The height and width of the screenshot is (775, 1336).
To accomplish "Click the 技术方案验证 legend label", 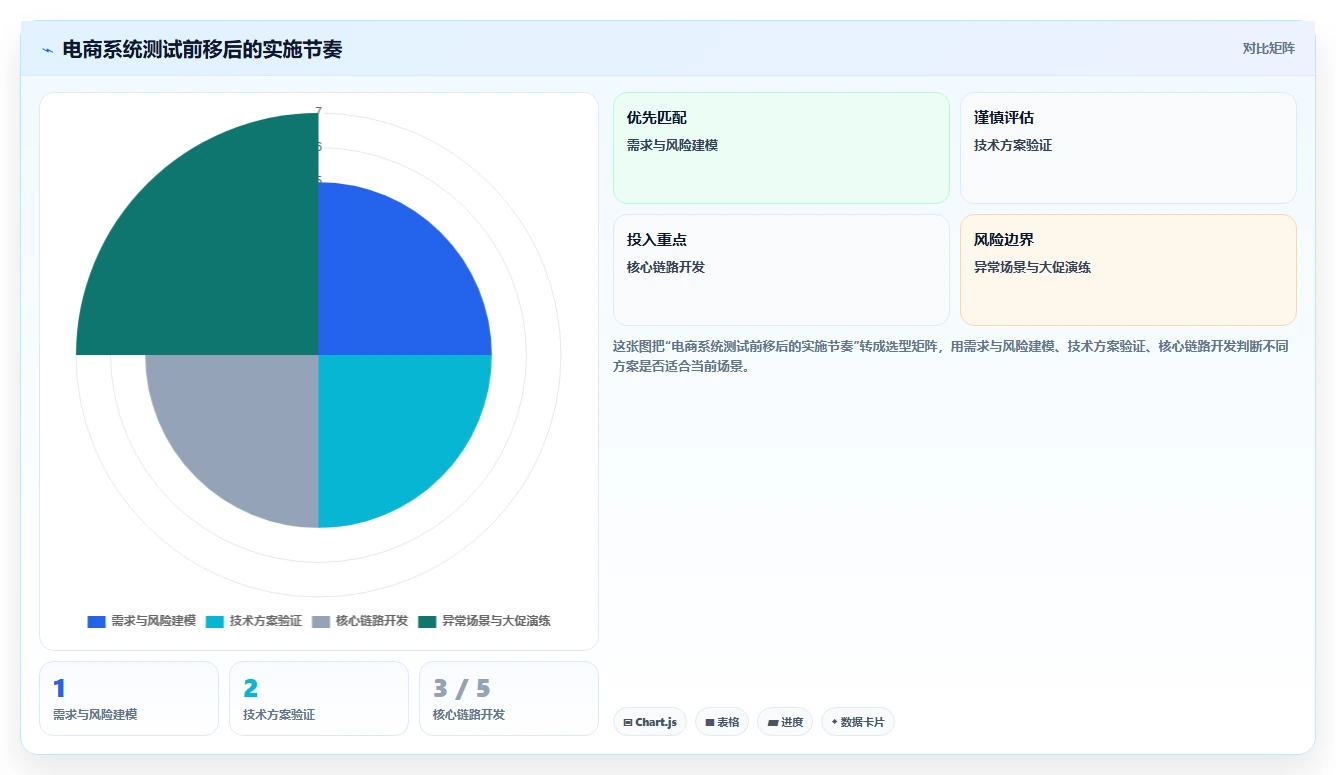I will (x=266, y=621).
